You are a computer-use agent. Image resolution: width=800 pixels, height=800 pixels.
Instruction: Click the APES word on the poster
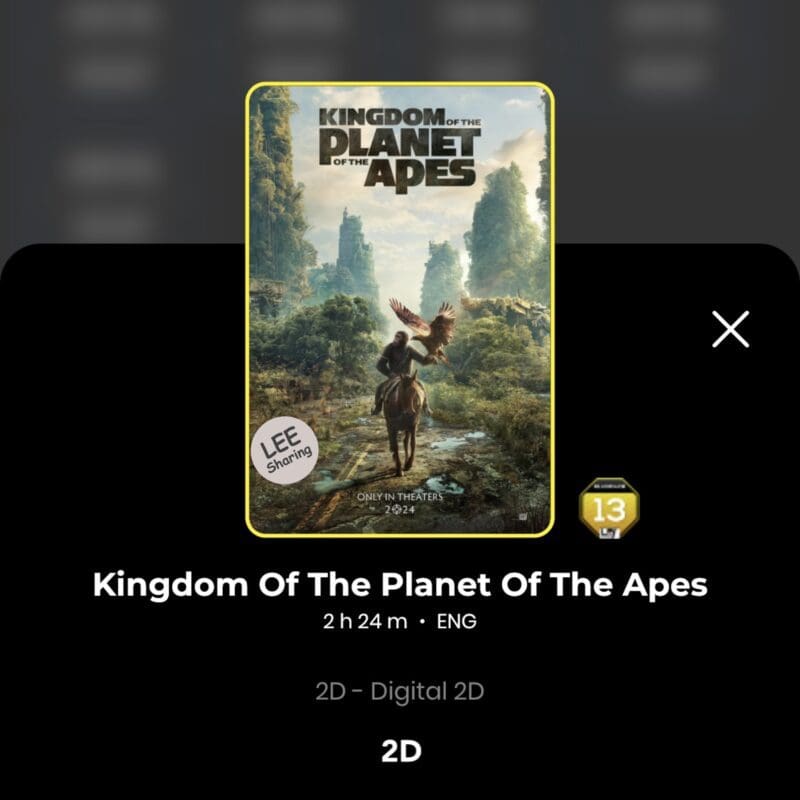[x=421, y=175]
